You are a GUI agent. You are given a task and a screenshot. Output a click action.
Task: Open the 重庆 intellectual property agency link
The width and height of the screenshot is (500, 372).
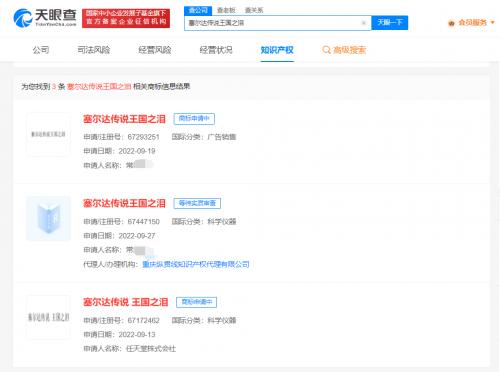click(196, 264)
